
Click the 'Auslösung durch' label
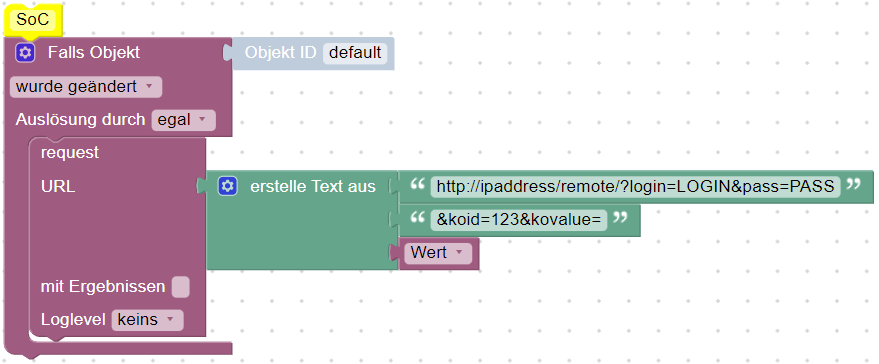click(81, 120)
